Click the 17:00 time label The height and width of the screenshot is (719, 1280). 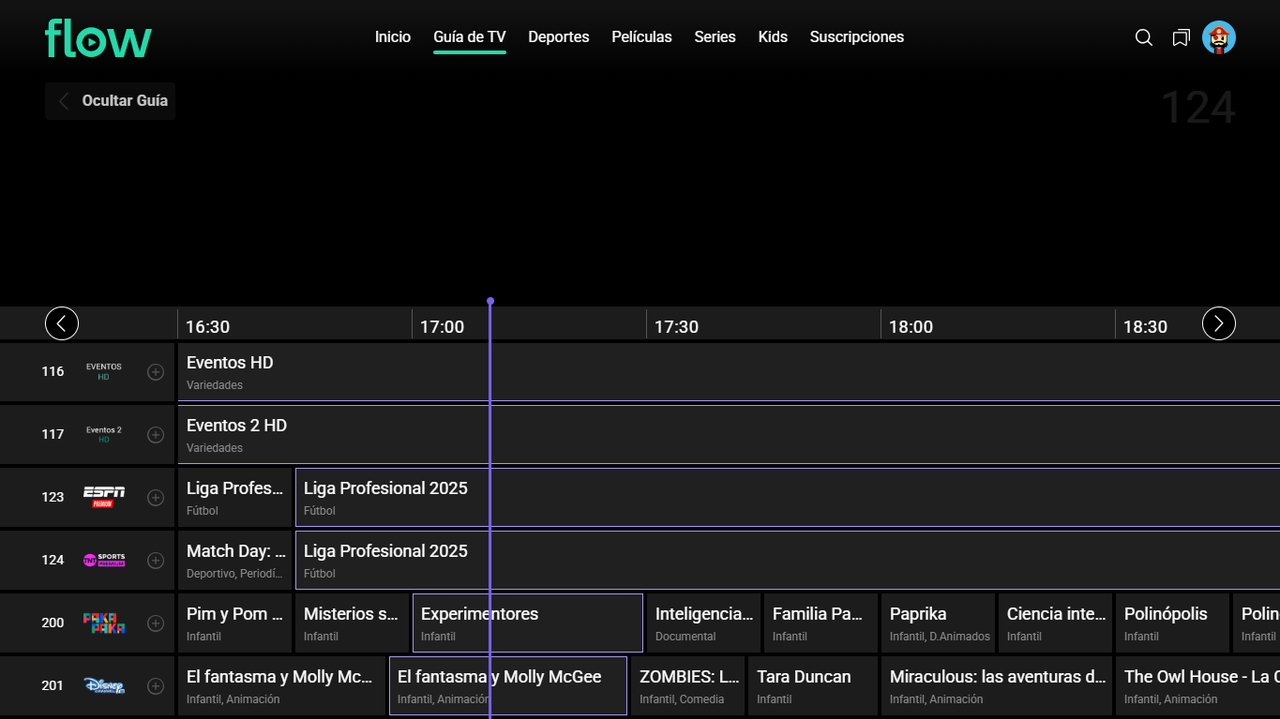(x=442, y=327)
